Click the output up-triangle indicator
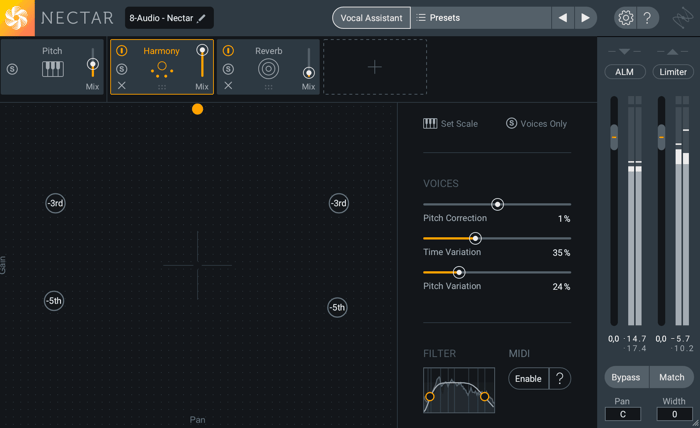This screenshot has width=700, height=428. point(672,52)
